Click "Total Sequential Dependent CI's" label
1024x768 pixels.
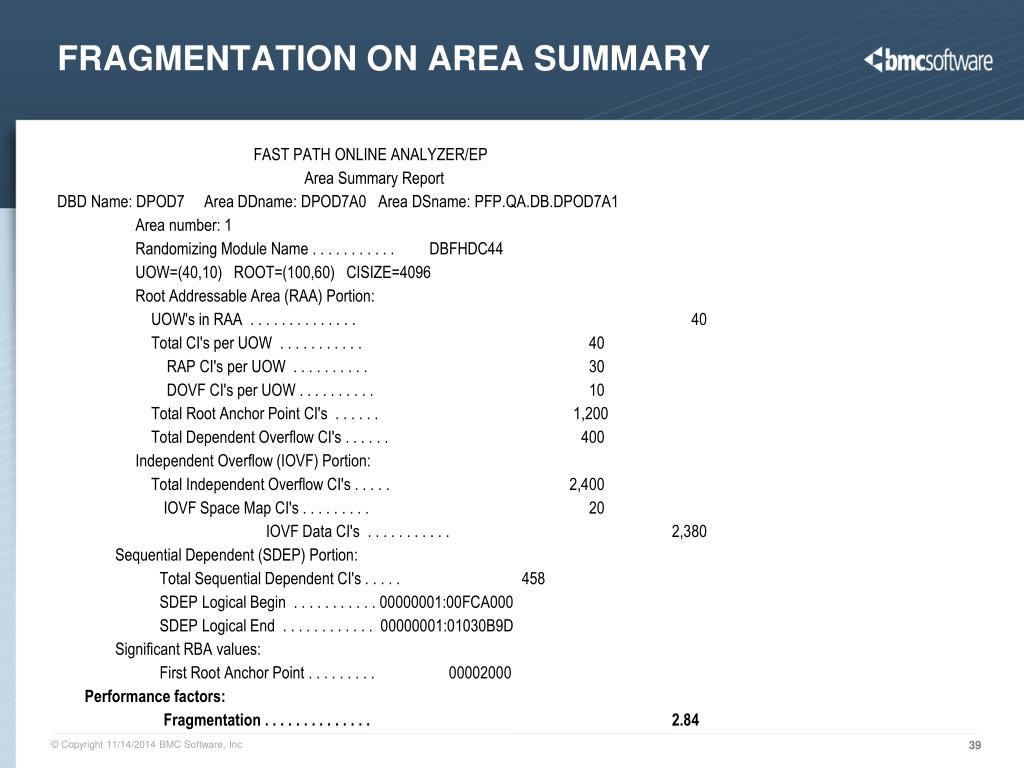tap(261, 579)
